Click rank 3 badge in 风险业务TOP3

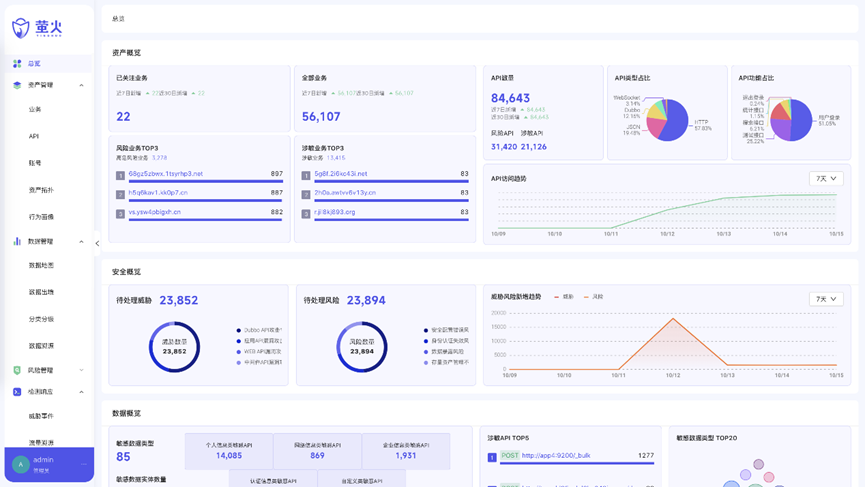120,213
